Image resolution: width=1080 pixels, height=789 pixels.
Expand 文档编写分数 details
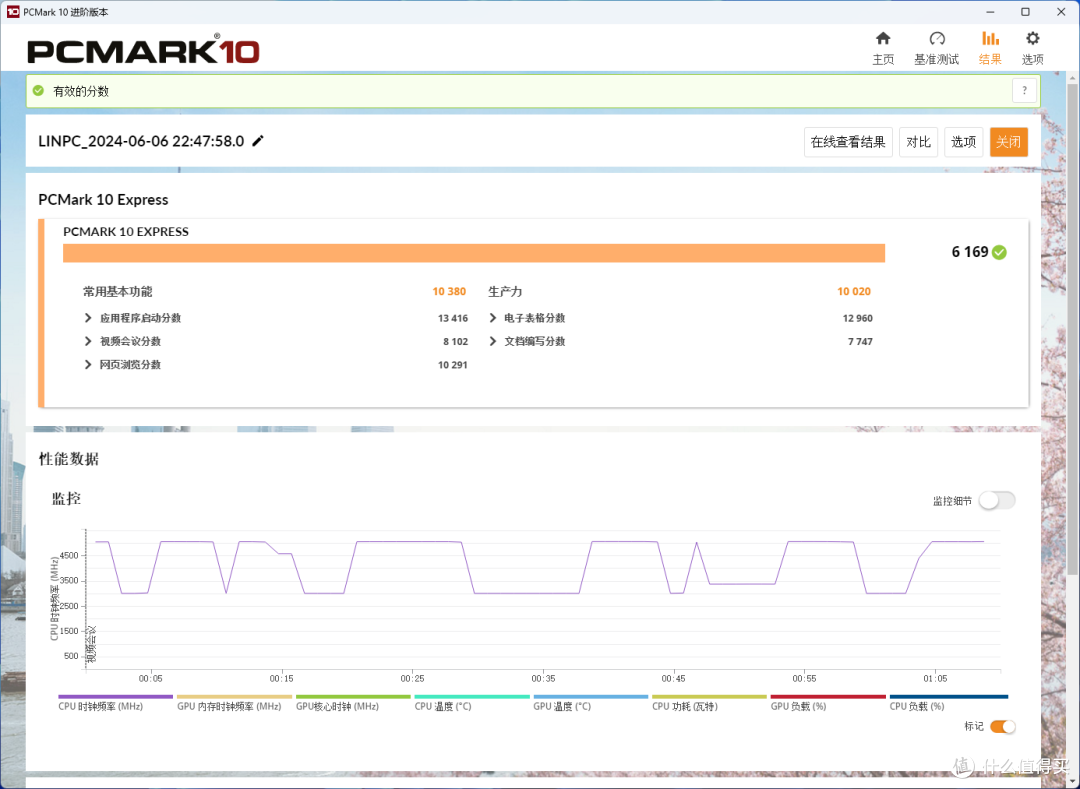click(492, 341)
